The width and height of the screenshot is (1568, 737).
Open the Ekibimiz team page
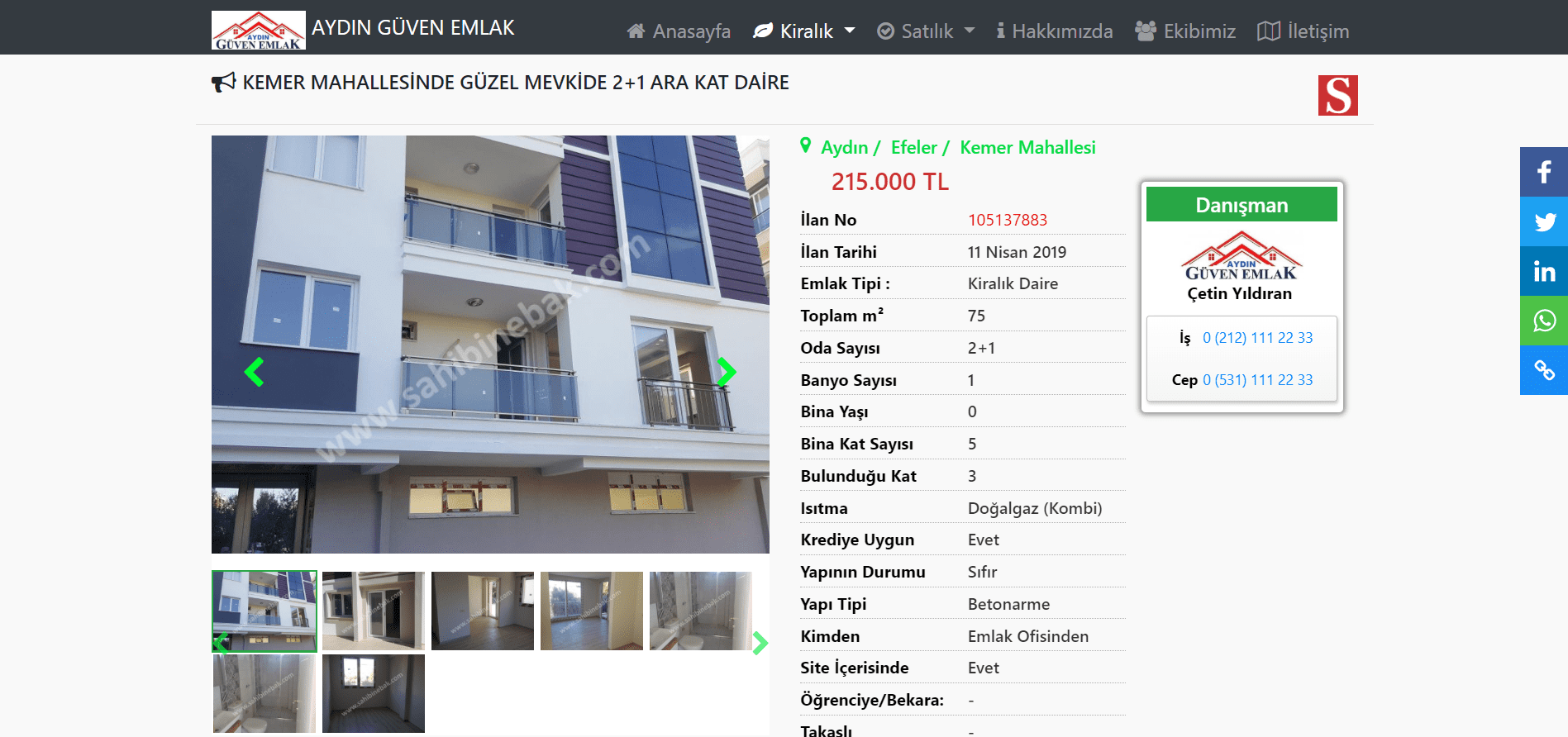coord(1185,31)
